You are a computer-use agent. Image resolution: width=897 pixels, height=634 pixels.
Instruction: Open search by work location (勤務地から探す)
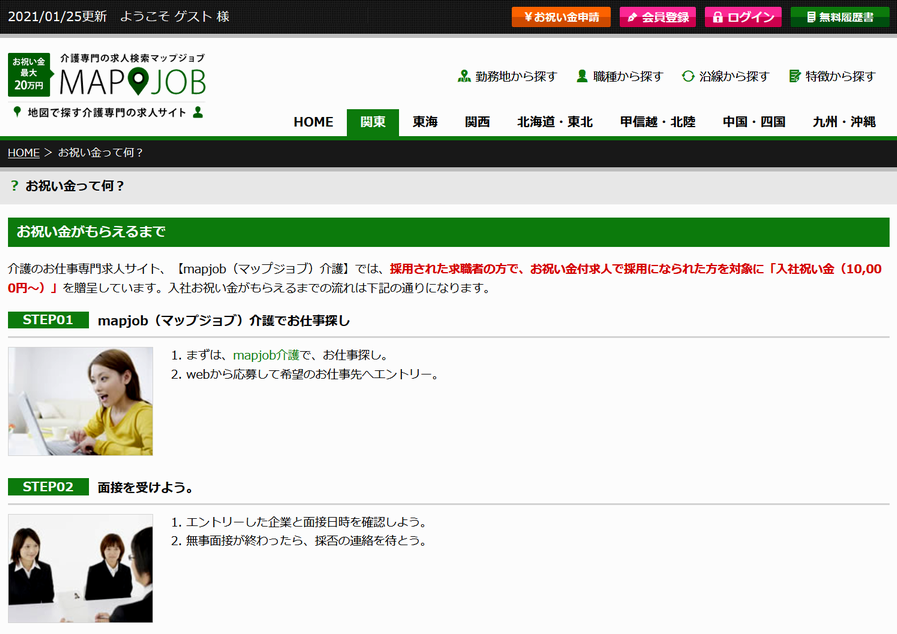pos(507,76)
